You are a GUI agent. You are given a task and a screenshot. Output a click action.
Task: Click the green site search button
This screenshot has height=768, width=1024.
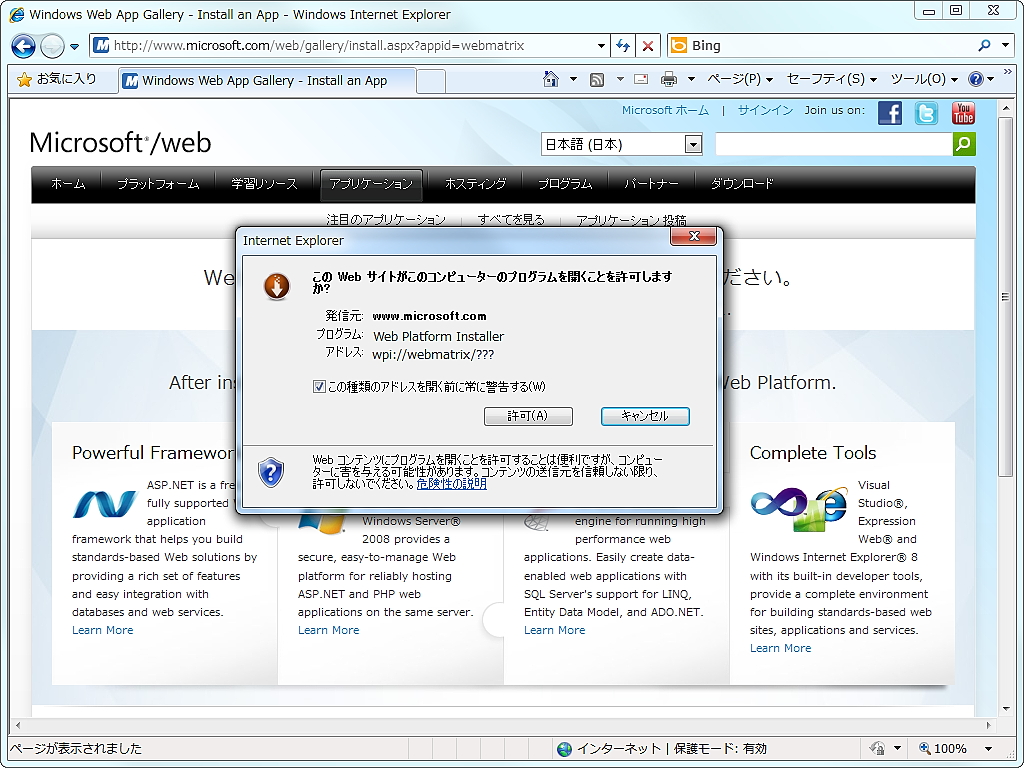[x=964, y=144]
